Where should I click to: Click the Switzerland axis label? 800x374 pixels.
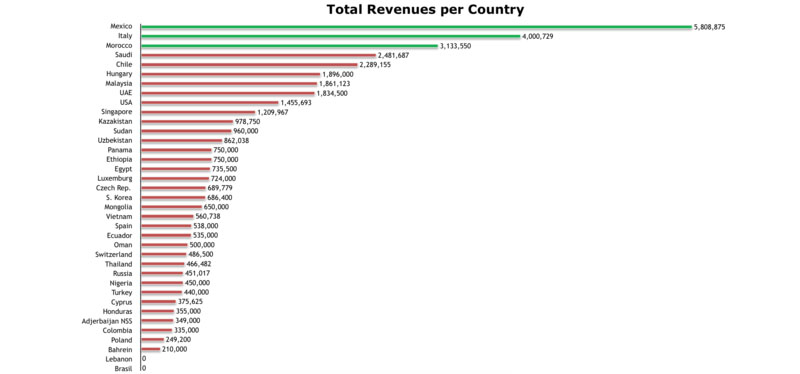click(114, 254)
